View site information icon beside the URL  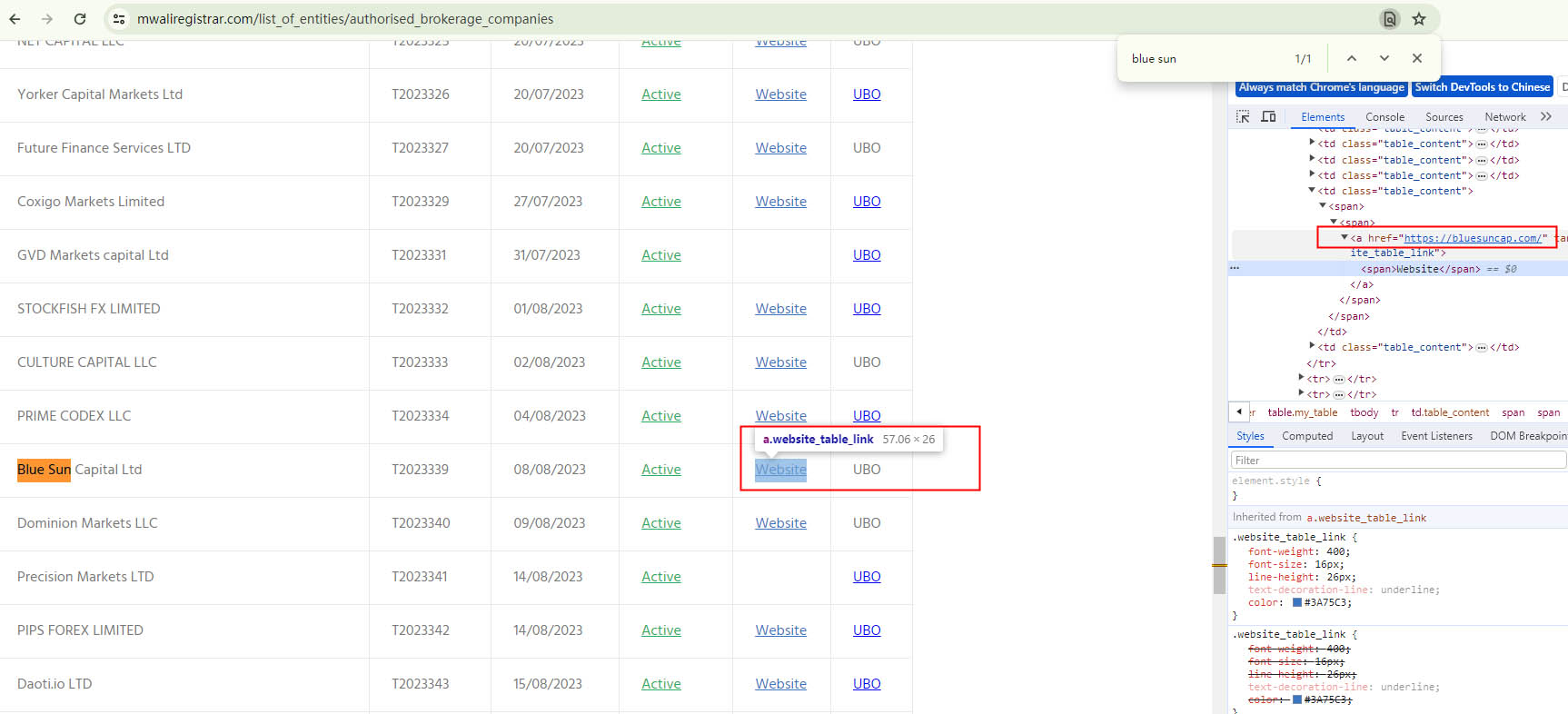pos(119,19)
